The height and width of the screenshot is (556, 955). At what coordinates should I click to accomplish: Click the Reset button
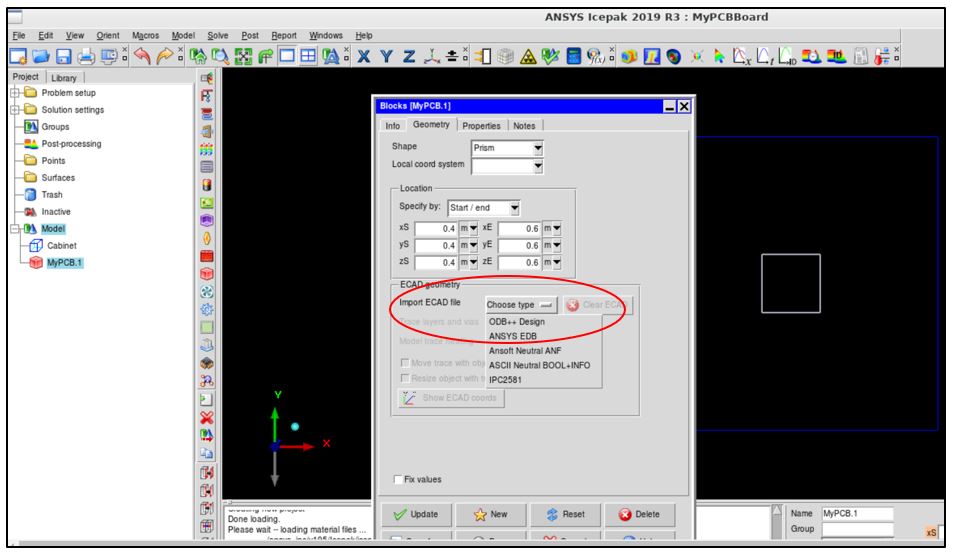click(x=565, y=515)
